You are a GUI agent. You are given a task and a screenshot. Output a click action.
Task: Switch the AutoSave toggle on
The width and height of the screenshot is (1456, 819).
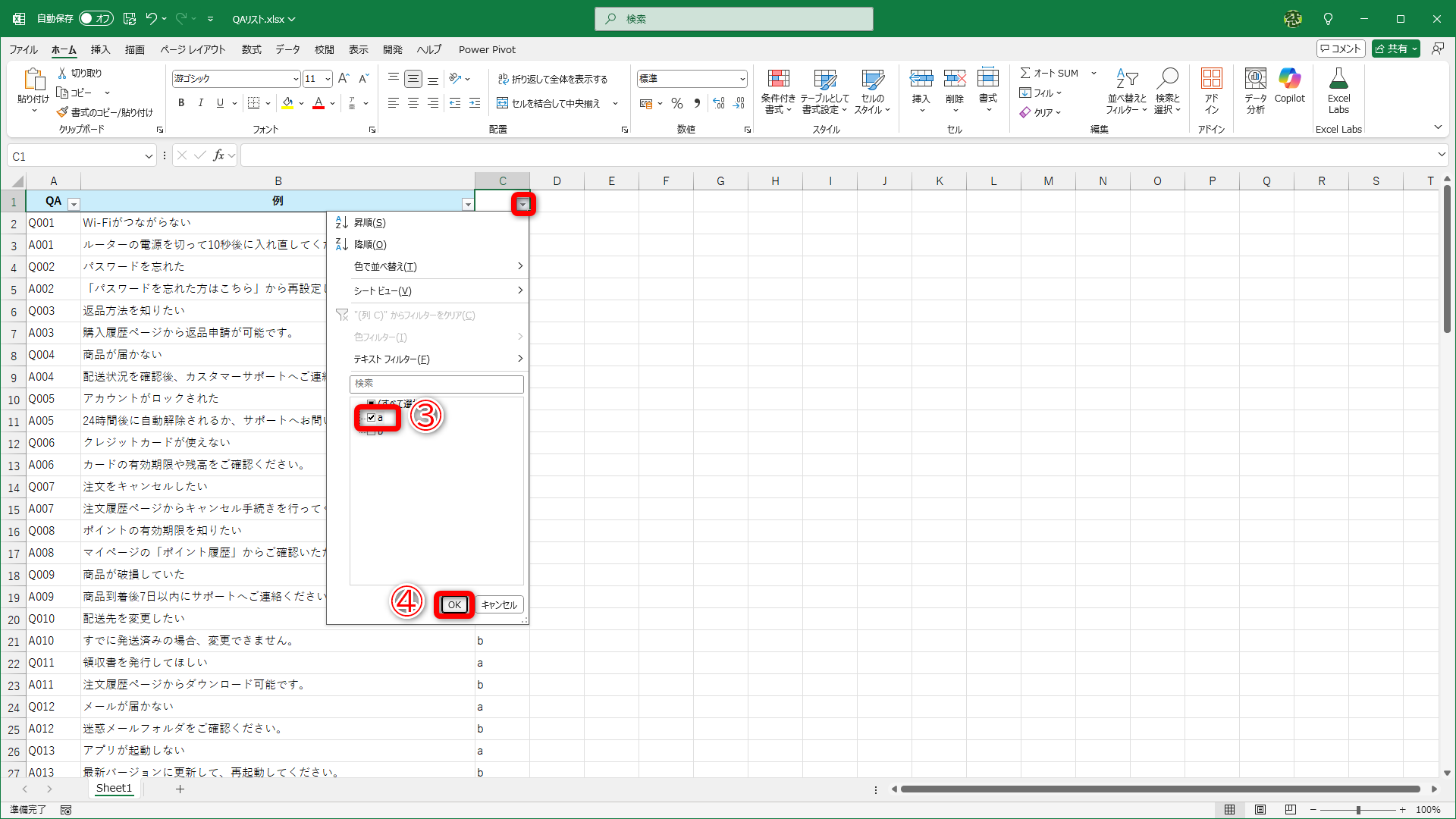click(x=96, y=18)
